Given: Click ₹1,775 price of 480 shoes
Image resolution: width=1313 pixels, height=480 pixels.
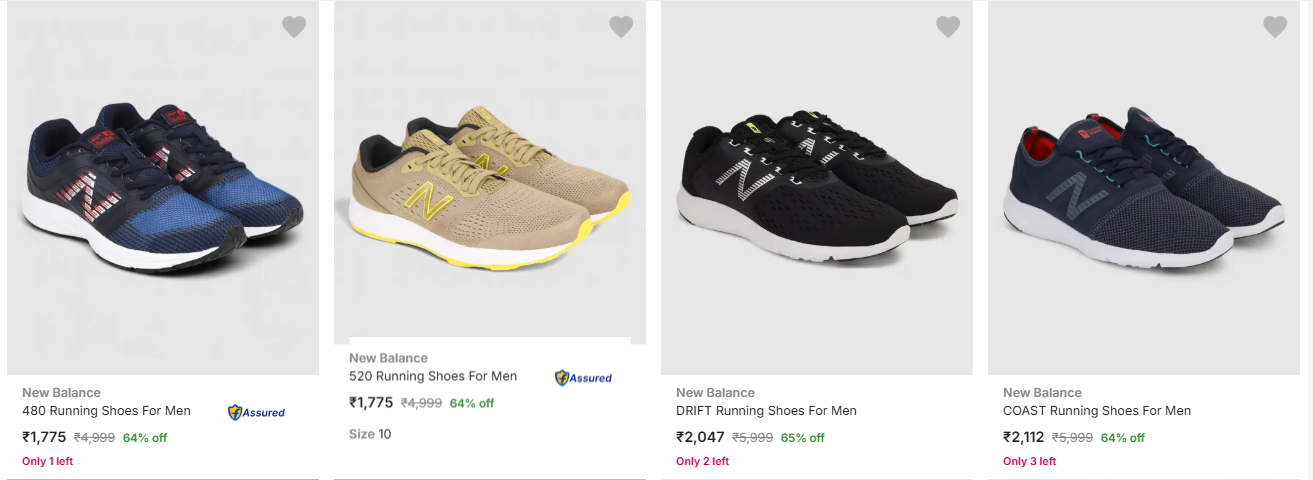Looking at the screenshot, I should click(44, 437).
